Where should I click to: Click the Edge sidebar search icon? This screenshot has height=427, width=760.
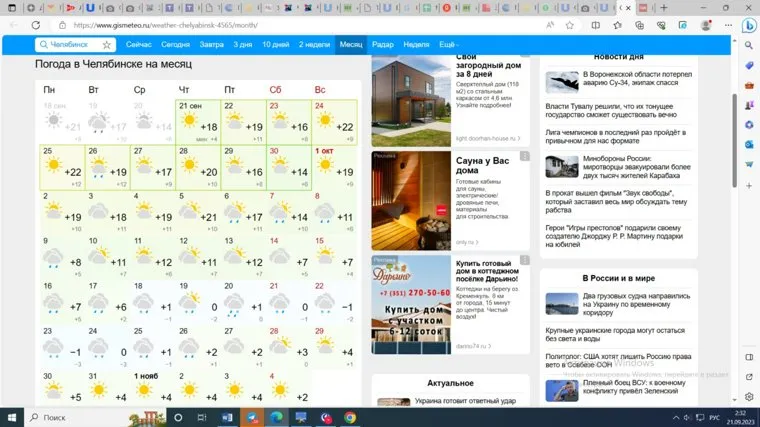tap(748, 46)
